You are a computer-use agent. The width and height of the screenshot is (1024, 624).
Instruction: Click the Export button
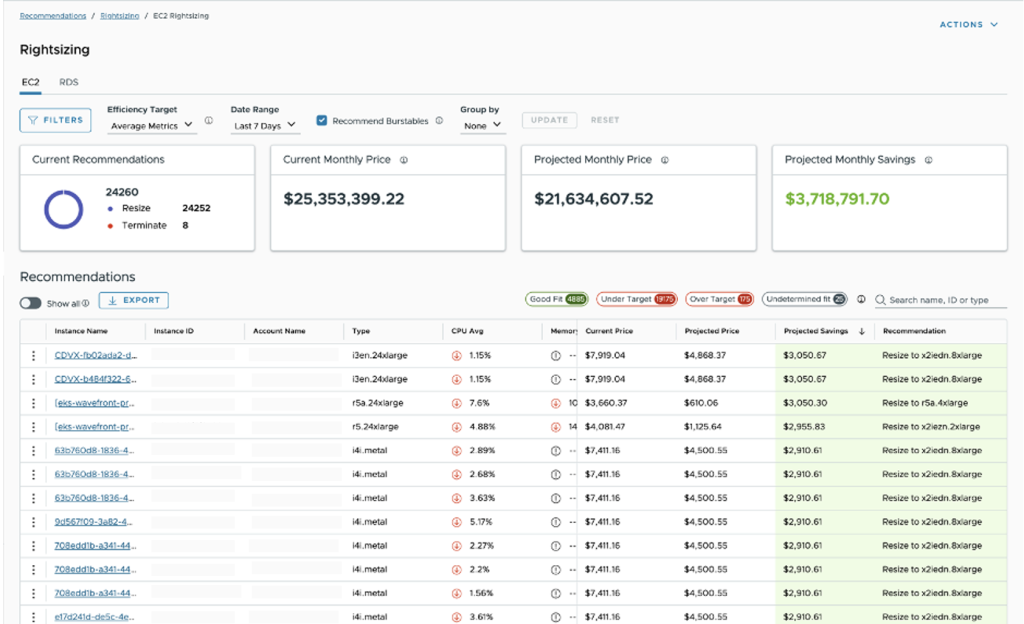point(134,300)
